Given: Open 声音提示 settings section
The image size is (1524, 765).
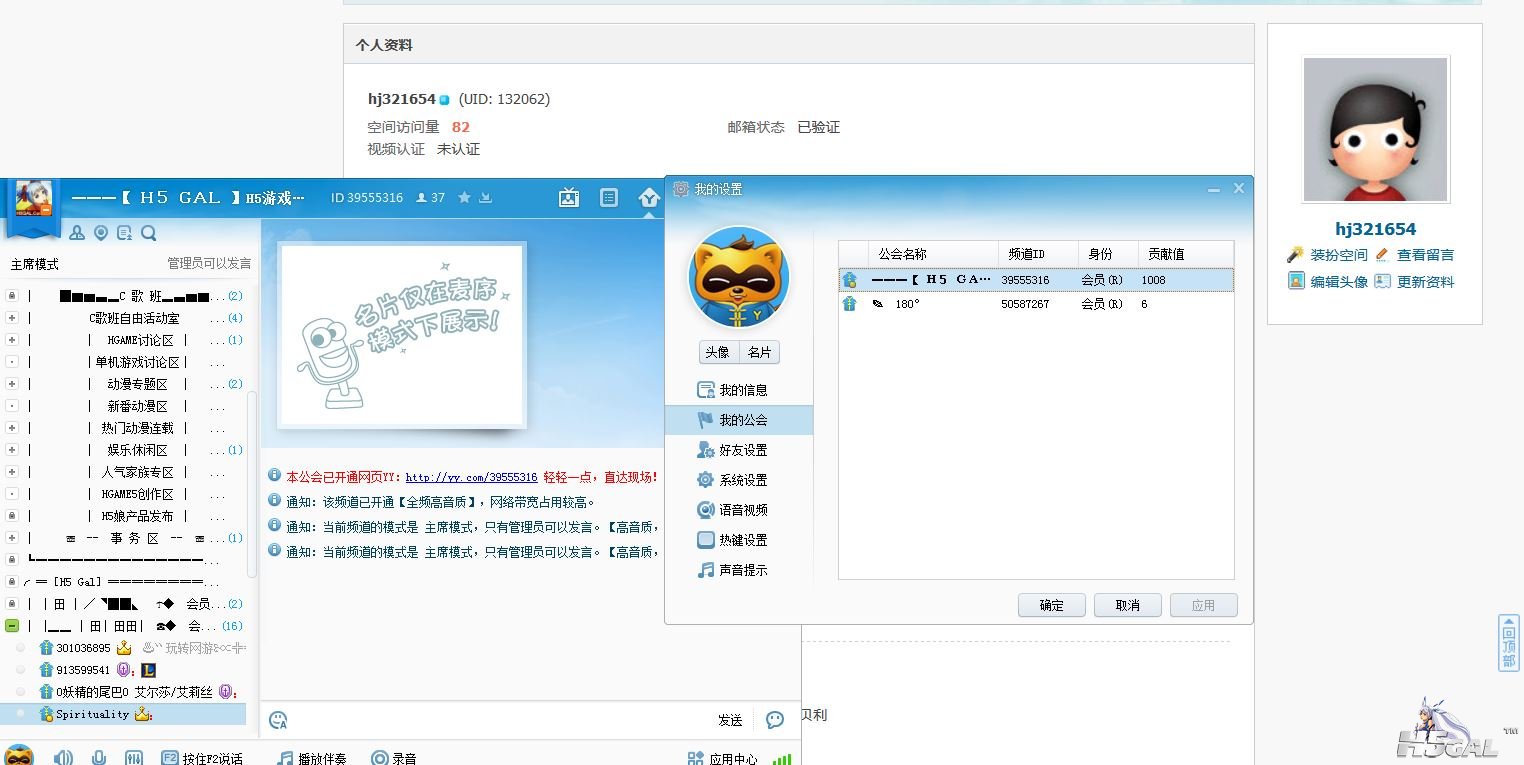Looking at the screenshot, I should [739, 570].
